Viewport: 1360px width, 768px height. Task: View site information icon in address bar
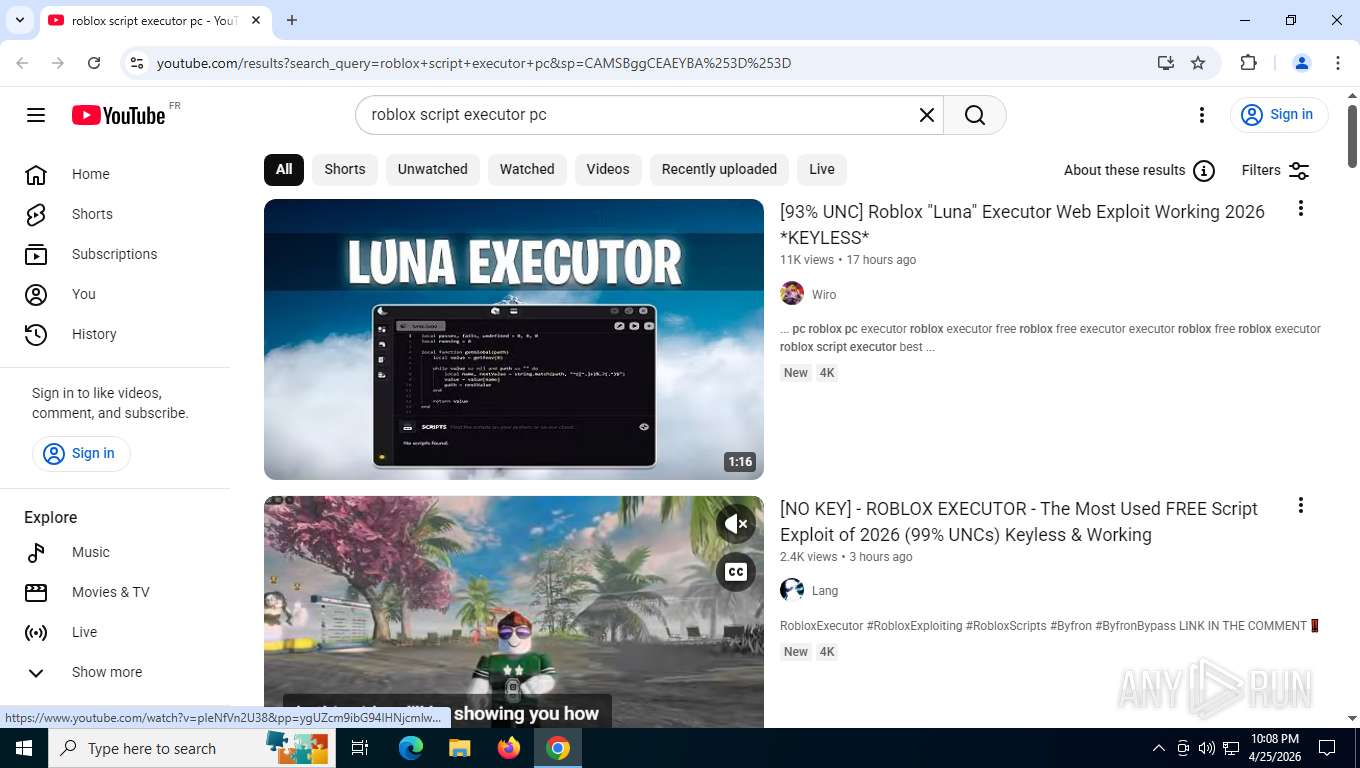[x=137, y=63]
